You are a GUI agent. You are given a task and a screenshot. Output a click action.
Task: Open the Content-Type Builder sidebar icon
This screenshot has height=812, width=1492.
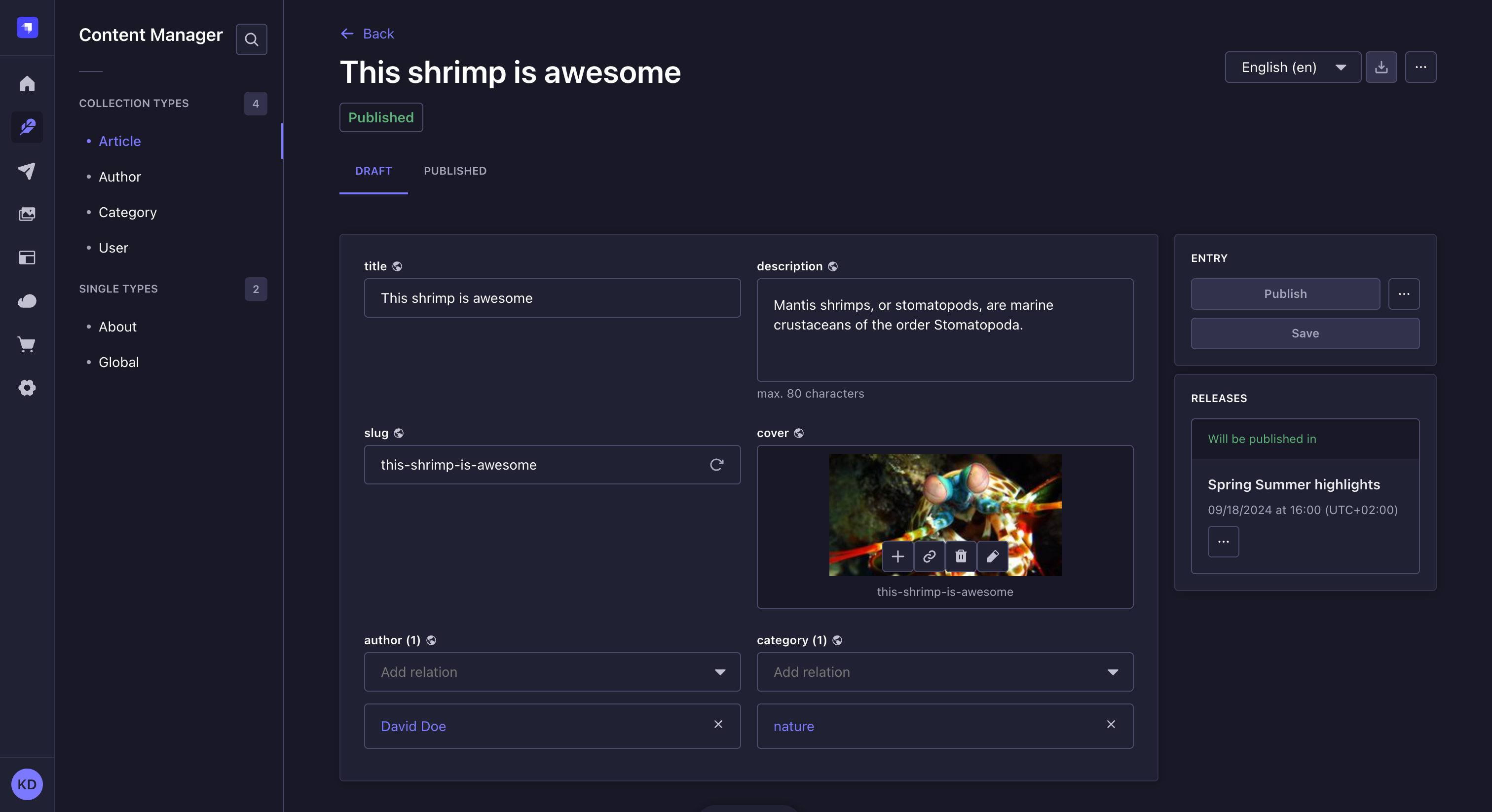27,258
